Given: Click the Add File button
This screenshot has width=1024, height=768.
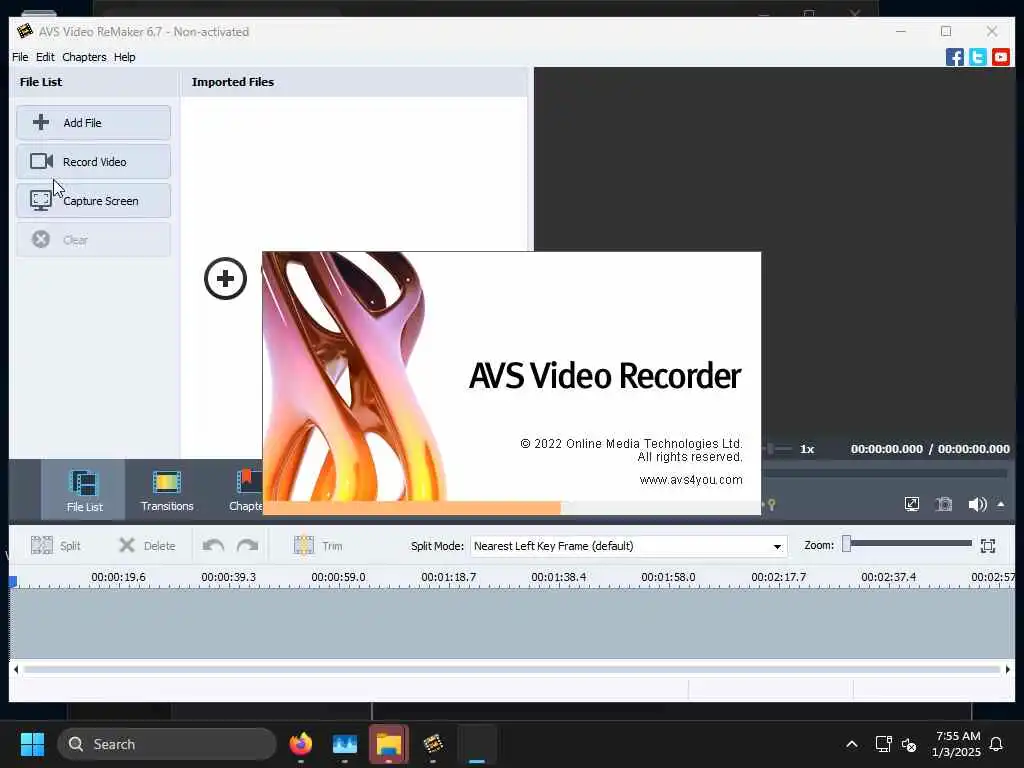Looking at the screenshot, I should tap(93, 123).
